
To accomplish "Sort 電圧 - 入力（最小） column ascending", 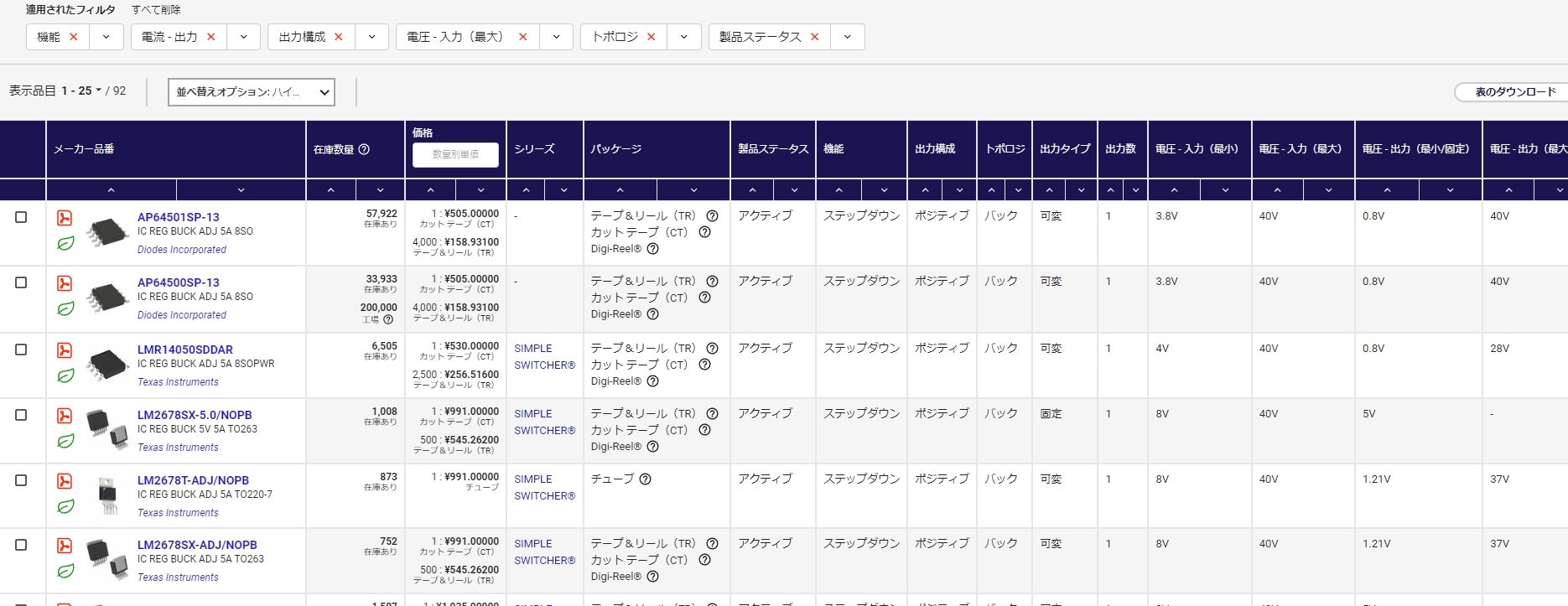I will [1174, 190].
